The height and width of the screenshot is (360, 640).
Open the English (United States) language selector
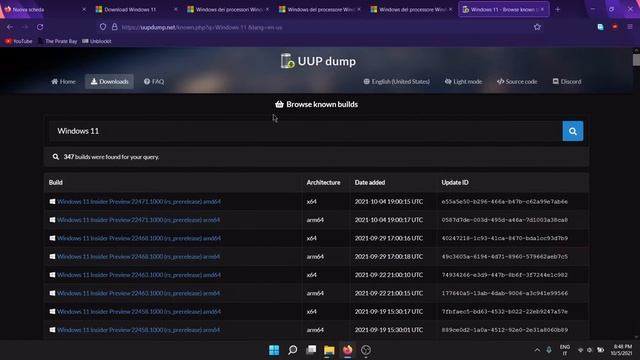(x=397, y=82)
